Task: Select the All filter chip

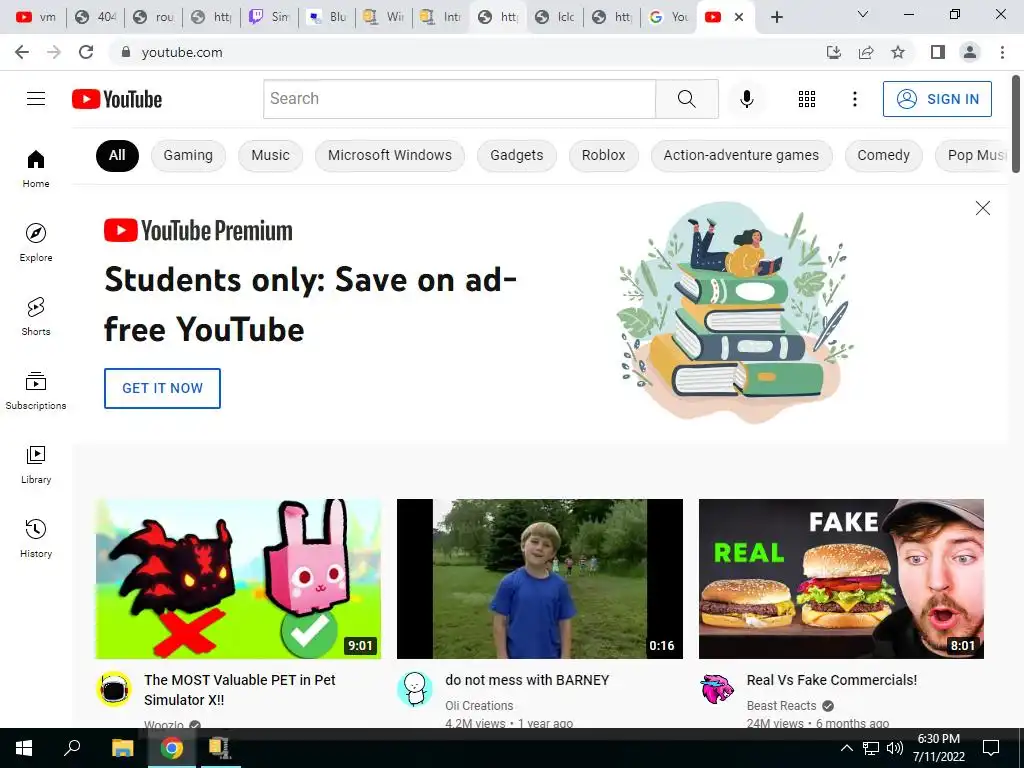Action: tap(117, 155)
